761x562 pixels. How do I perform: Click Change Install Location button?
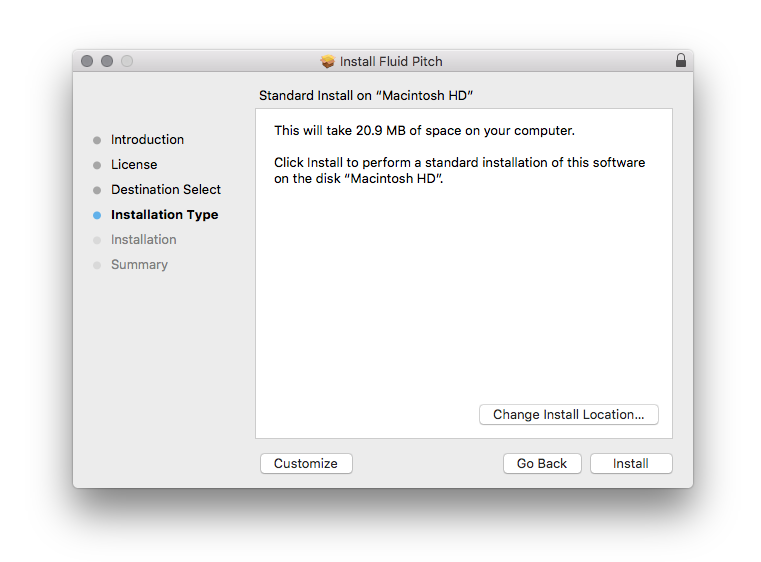(568, 414)
